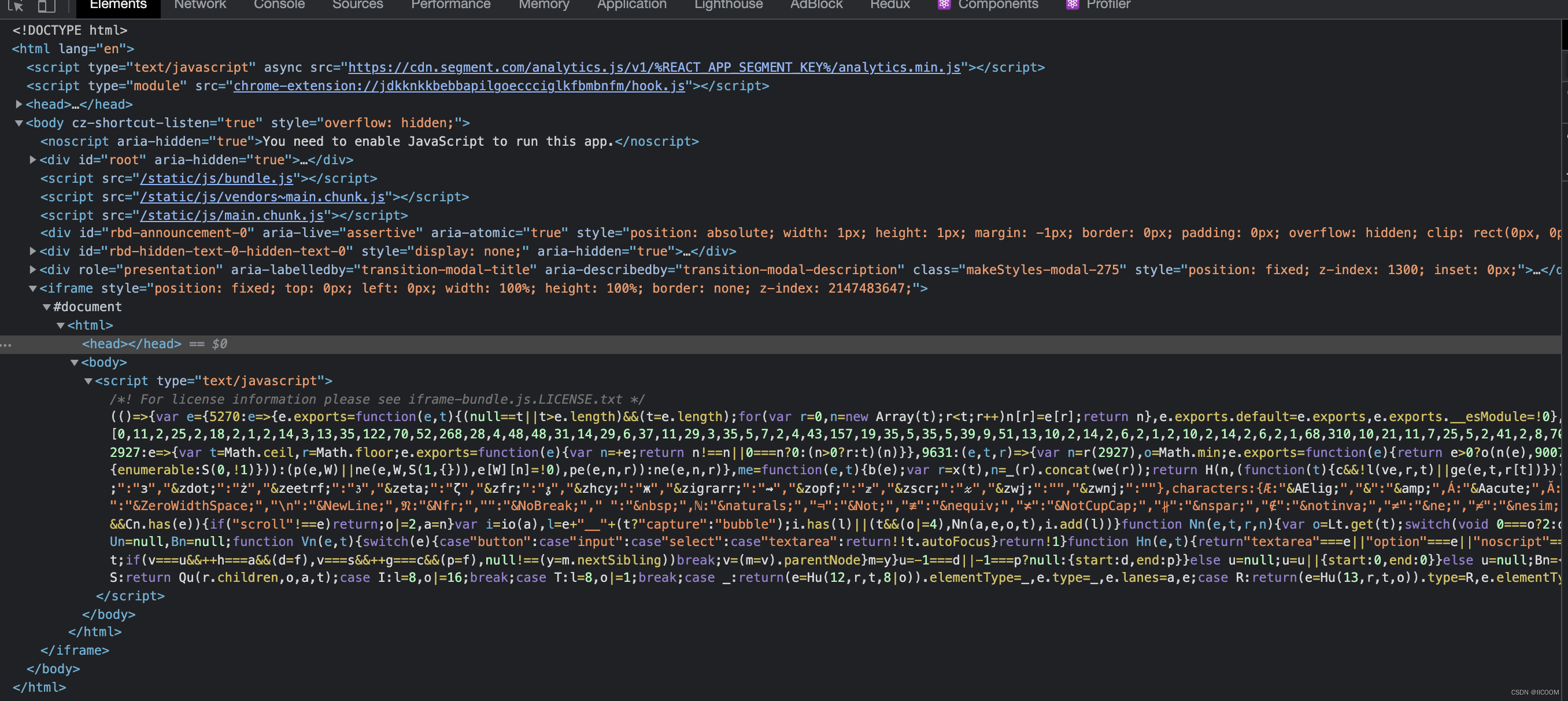This screenshot has height=701, width=1568.
Task: Click the code line starting with Un=null,Bn=null
Action: click(x=835, y=541)
